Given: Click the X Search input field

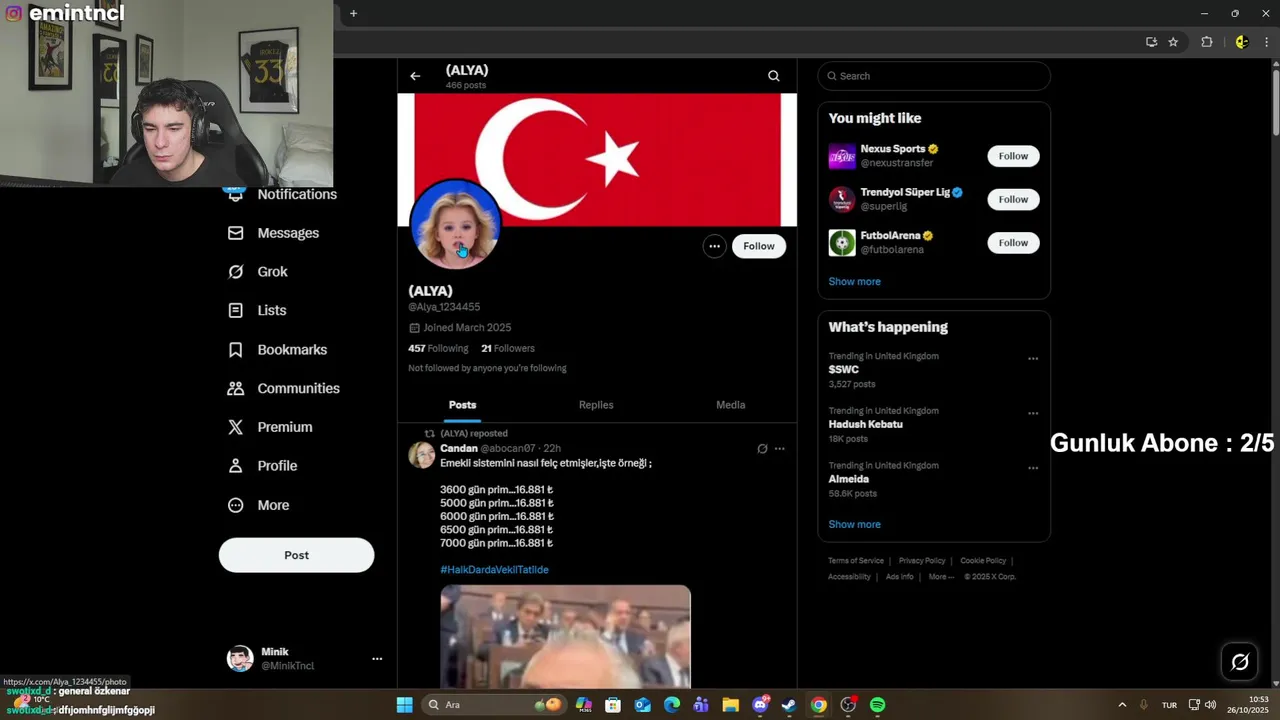Looking at the screenshot, I should pyautogui.click(x=934, y=76).
